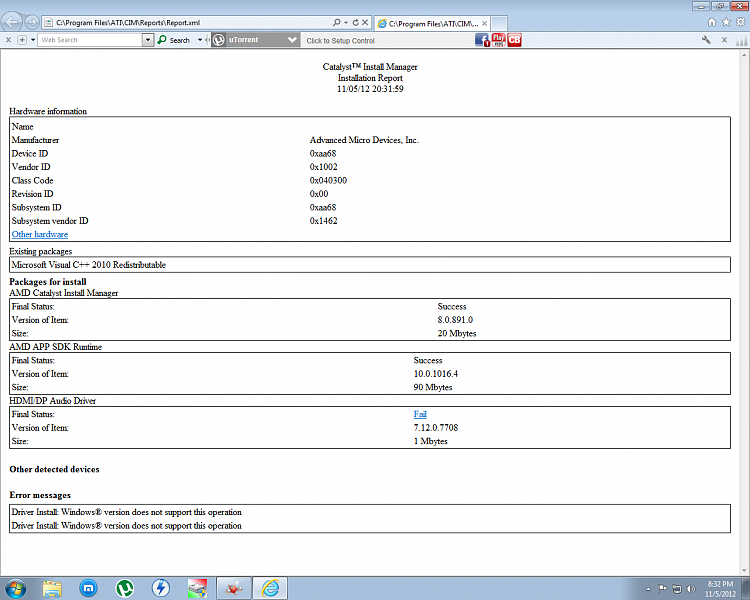
Task: Click the uTorrent logo icon in toolbar
Action: coord(219,40)
